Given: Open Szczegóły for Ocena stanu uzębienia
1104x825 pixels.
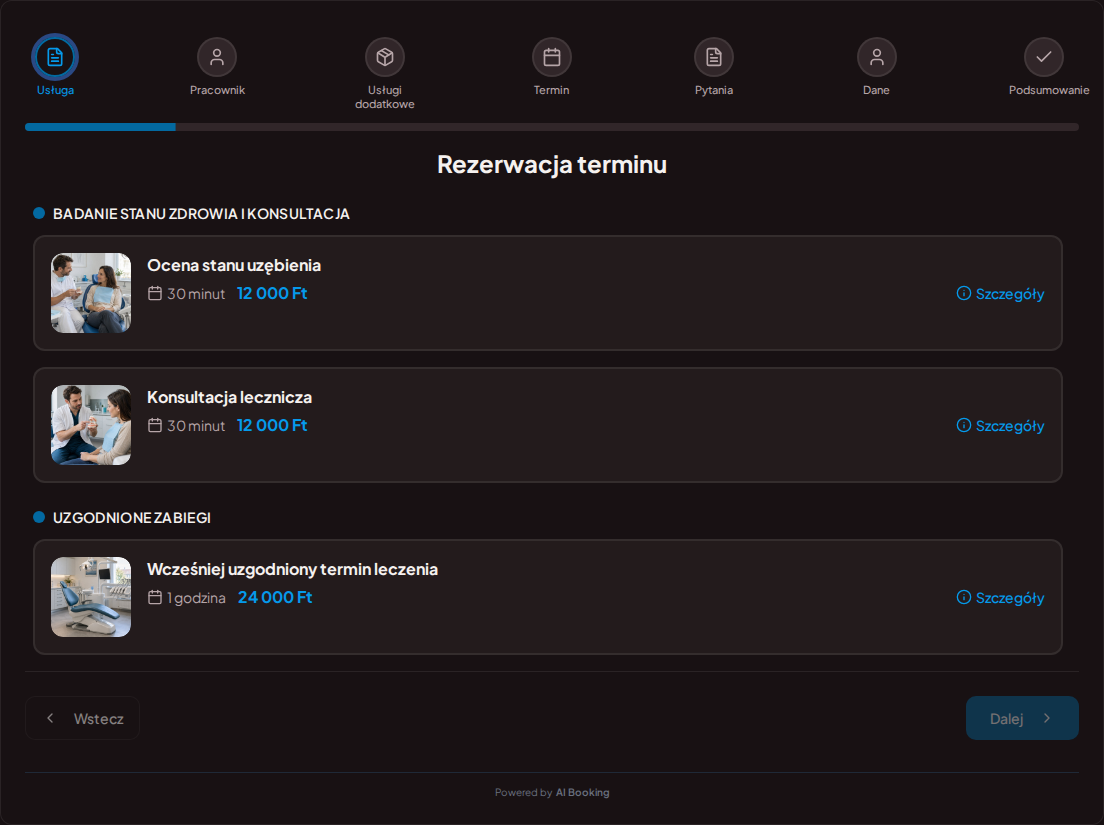Looking at the screenshot, I should pos(1000,294).
